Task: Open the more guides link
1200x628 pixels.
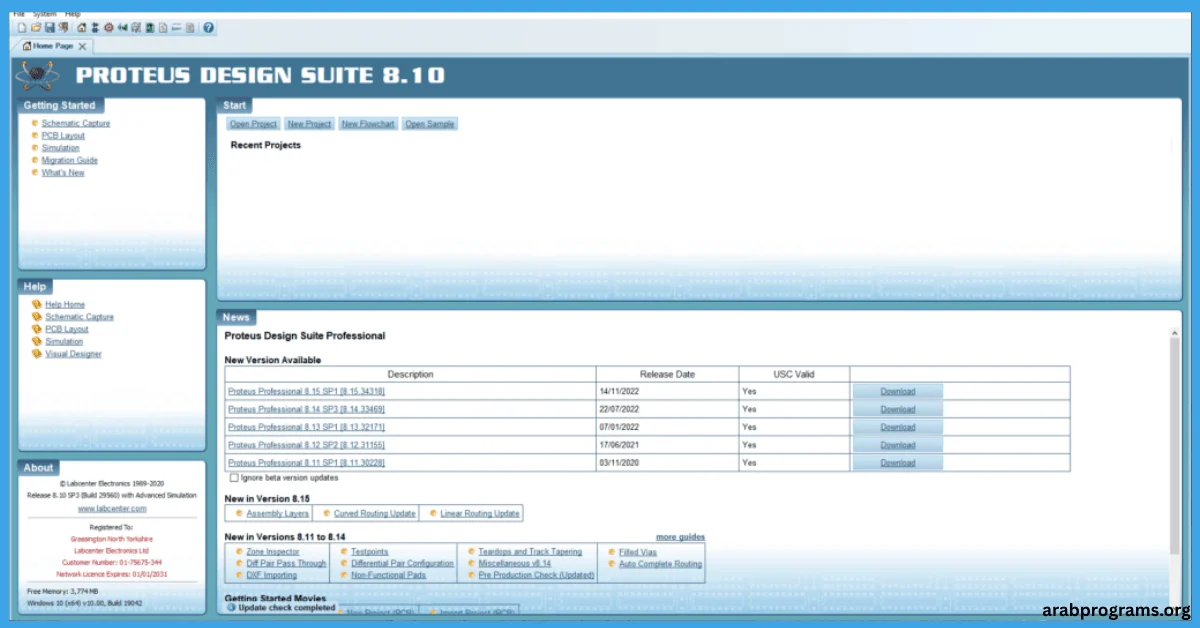Action: tap(680, 537)
